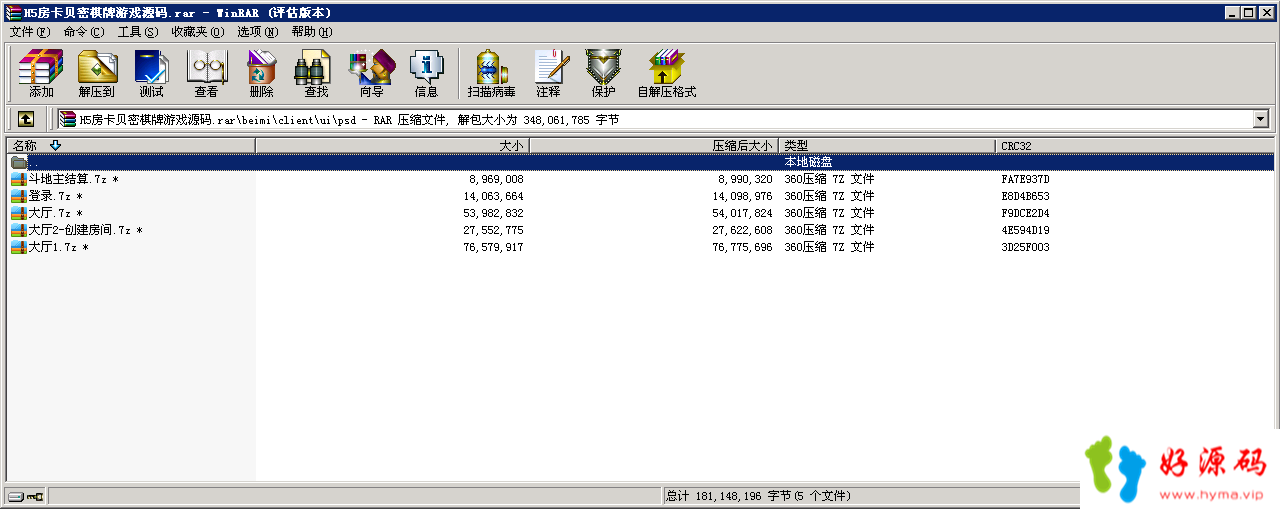Click packed size 8,990,320

pyautogui.click(x=745, y=179)
